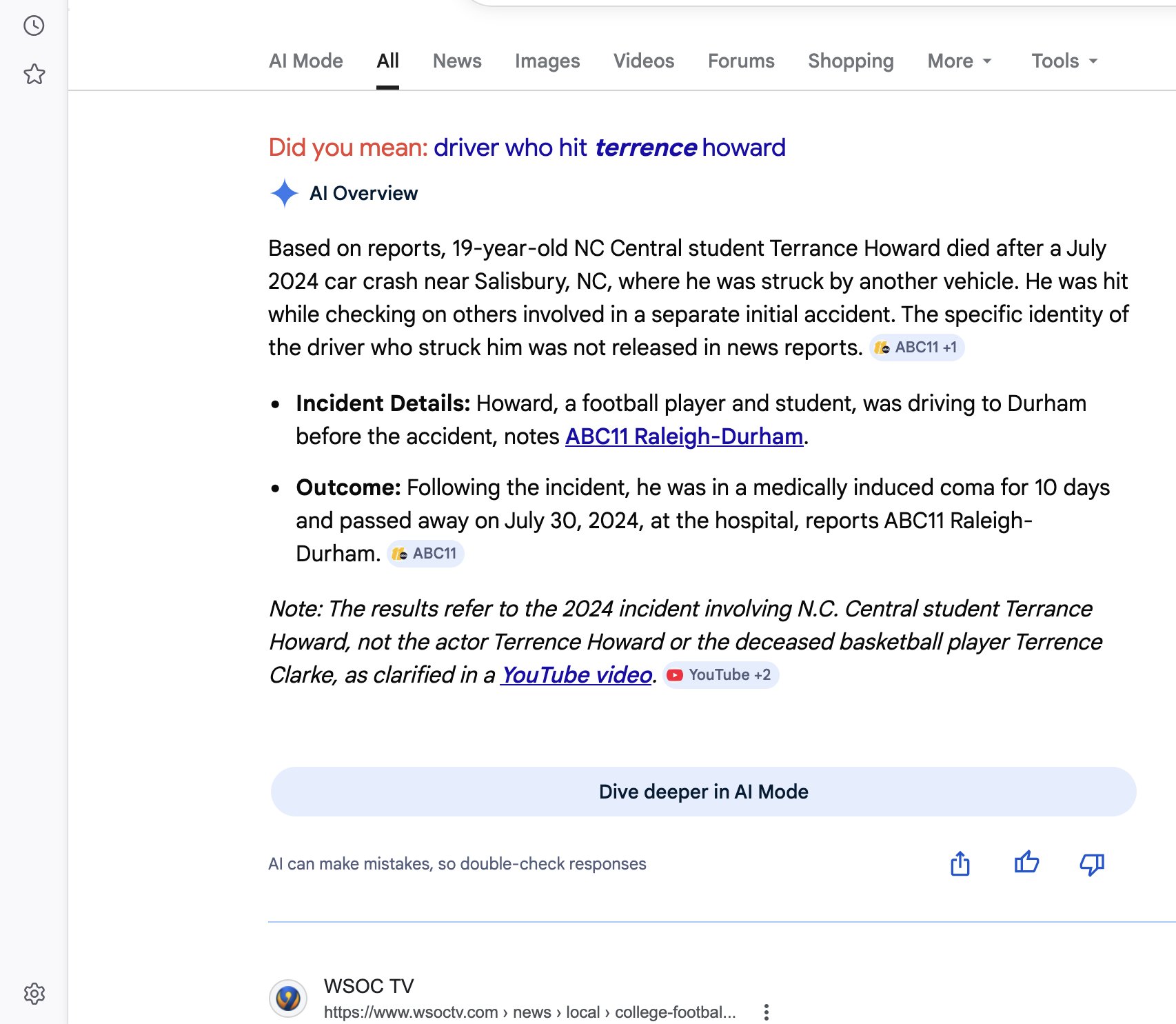Open the ABC11 Raleigh-Durham link
Screen dimensions: 1176x1024
[684, 436]
